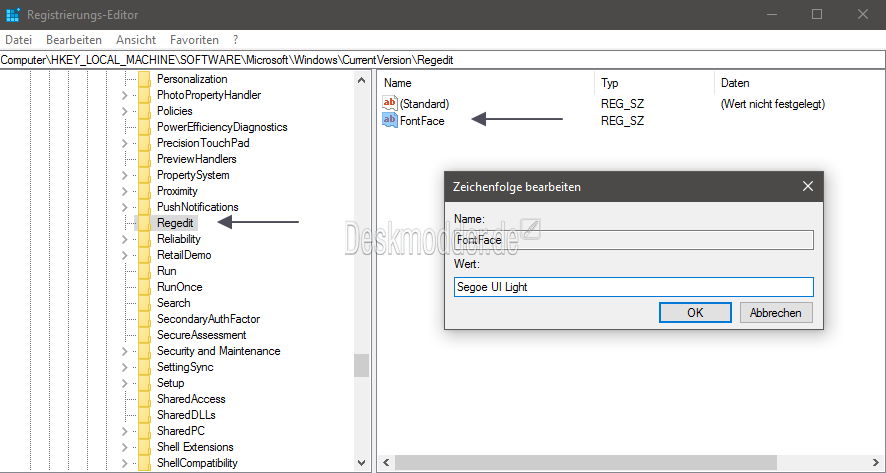Select the Security and Maintenance key name
This screenshot has width=886, height=473.
pos(218,351)
